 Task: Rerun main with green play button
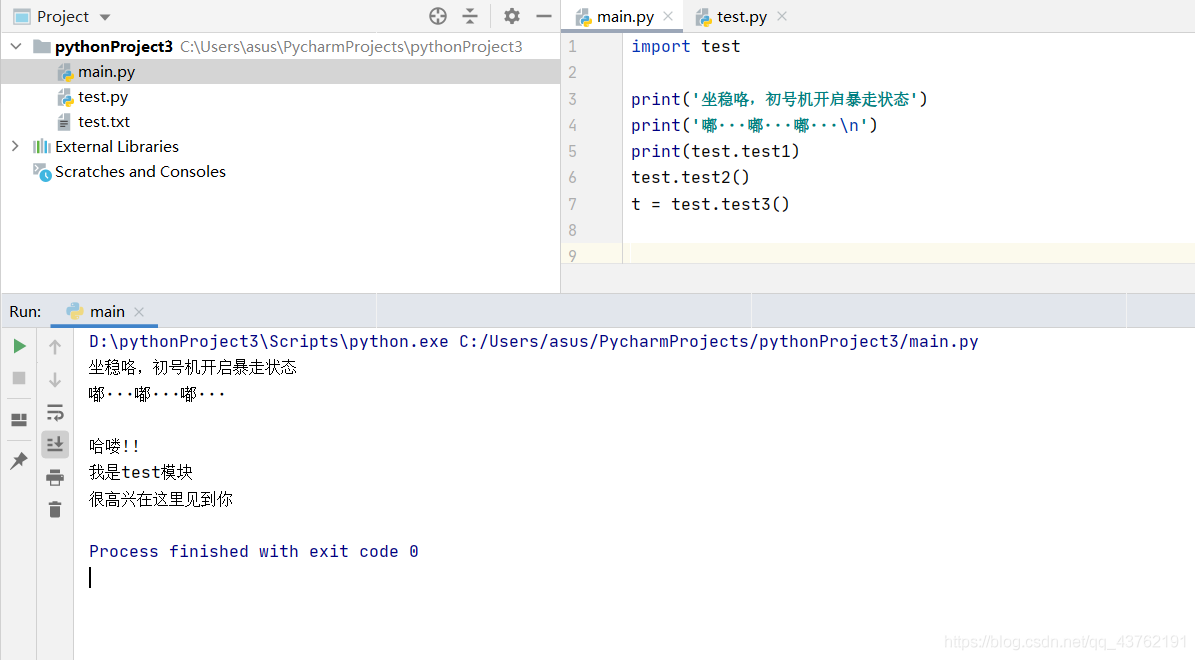[x=20, y=346]
